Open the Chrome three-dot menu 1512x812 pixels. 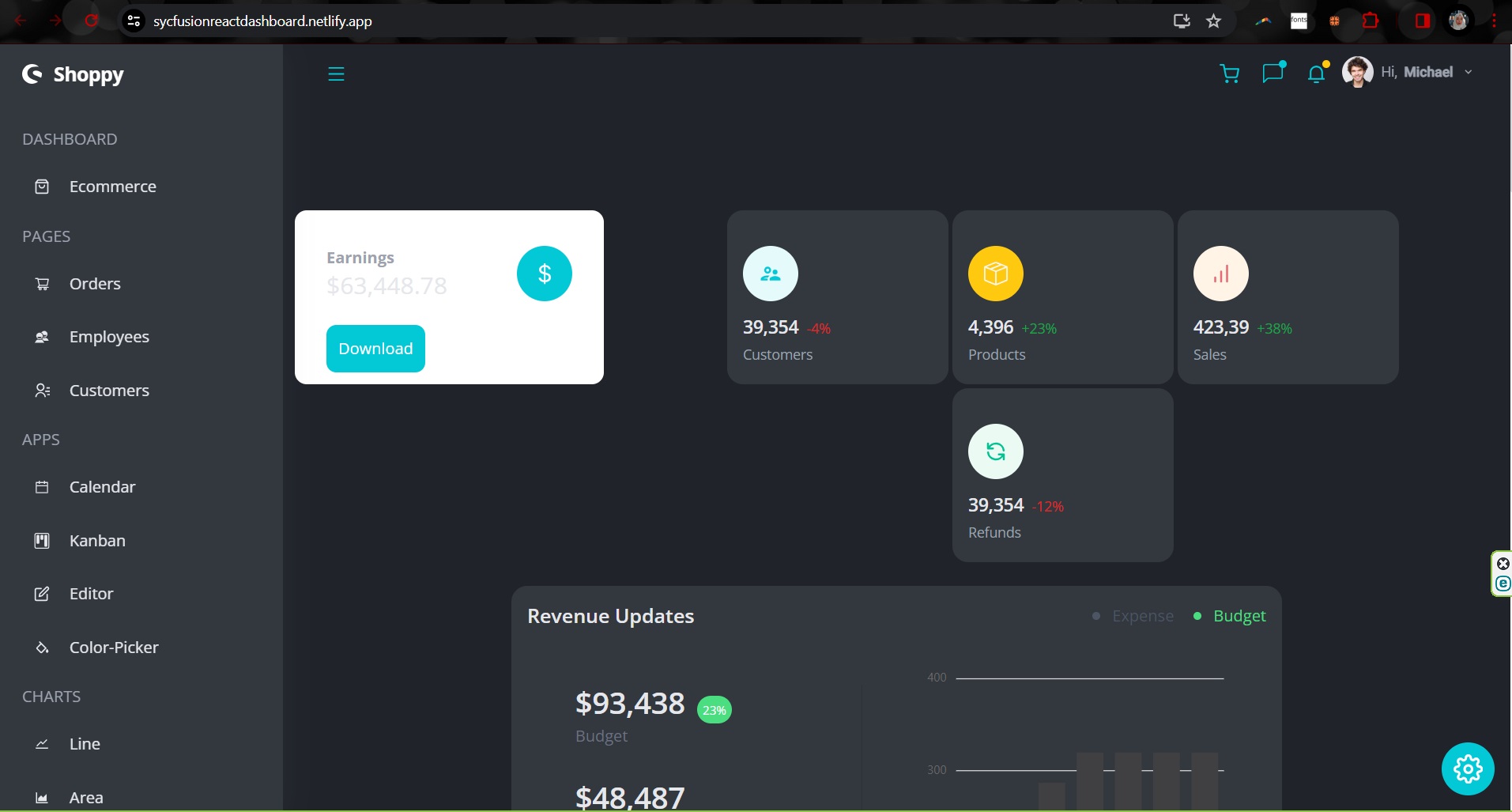pyautogui.click(x=1493, y=21)
